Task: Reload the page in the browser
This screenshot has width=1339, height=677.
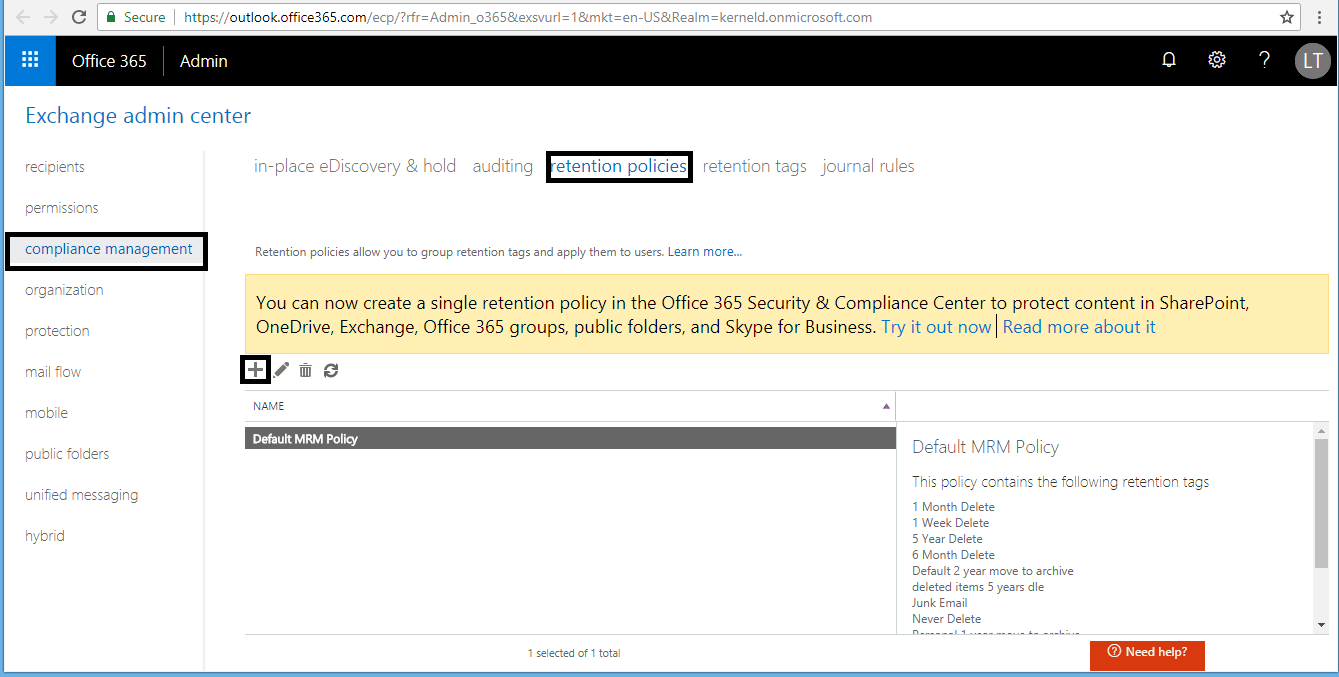Action: tap(81, 17)
